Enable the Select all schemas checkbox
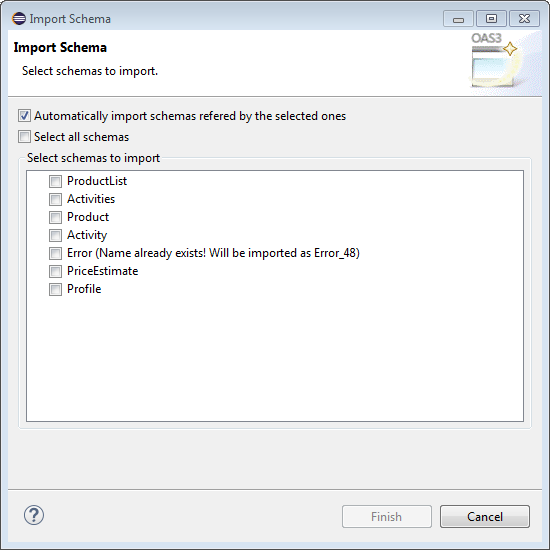The height and width of the screenshot is (550, 550). point(24,137)
